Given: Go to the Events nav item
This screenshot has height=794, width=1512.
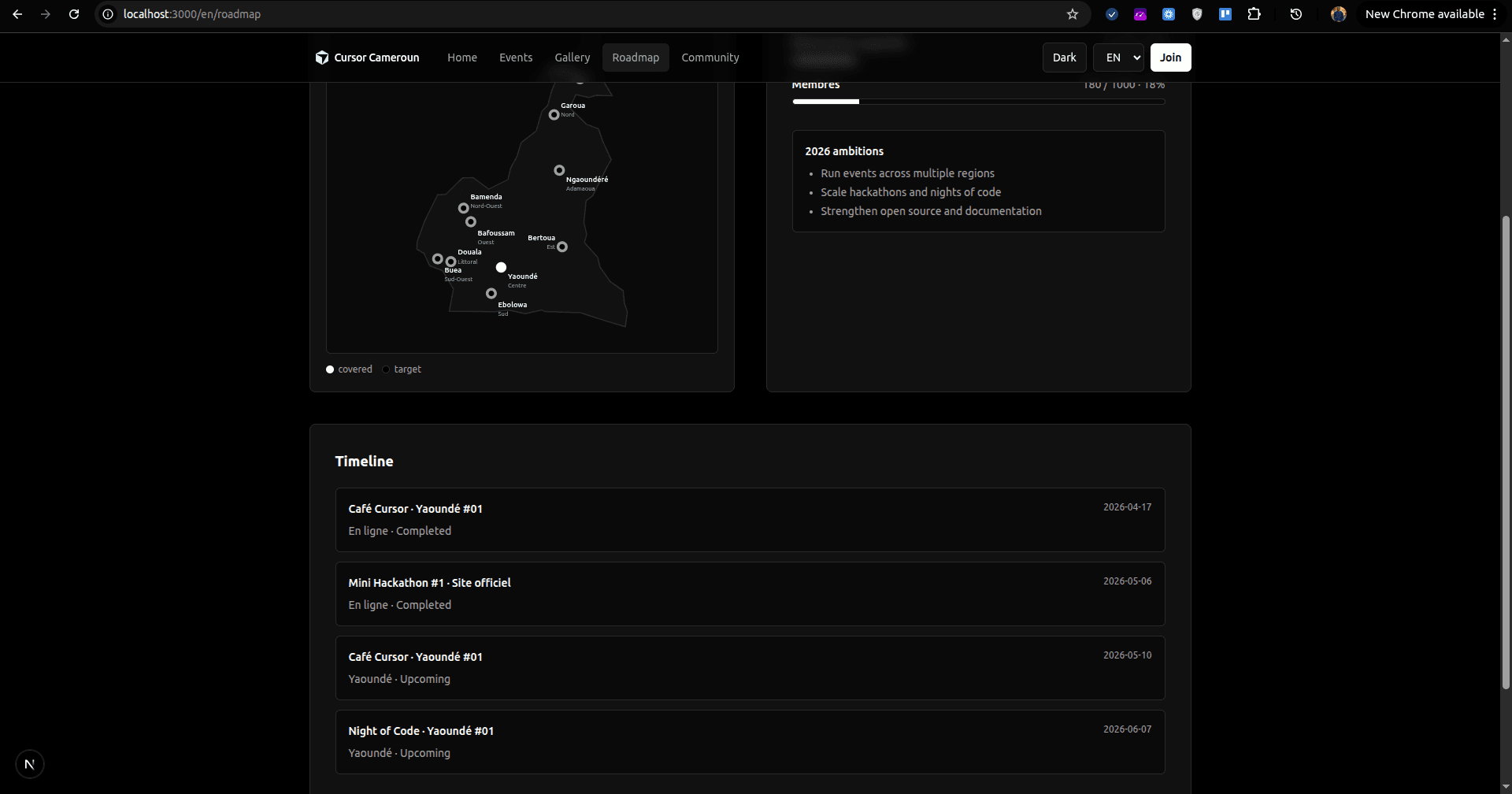Looking at the screenshot, I should click(x=516, y=58).
